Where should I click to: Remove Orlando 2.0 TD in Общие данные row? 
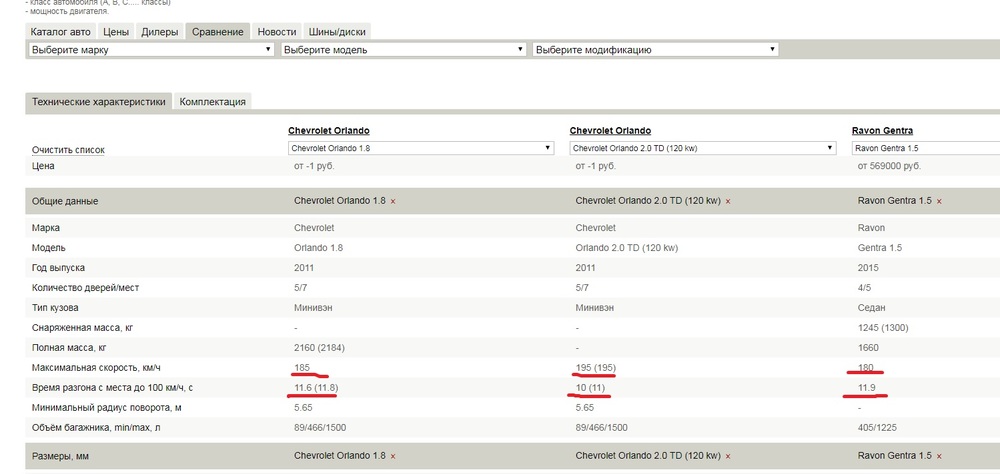click(728, 202)
